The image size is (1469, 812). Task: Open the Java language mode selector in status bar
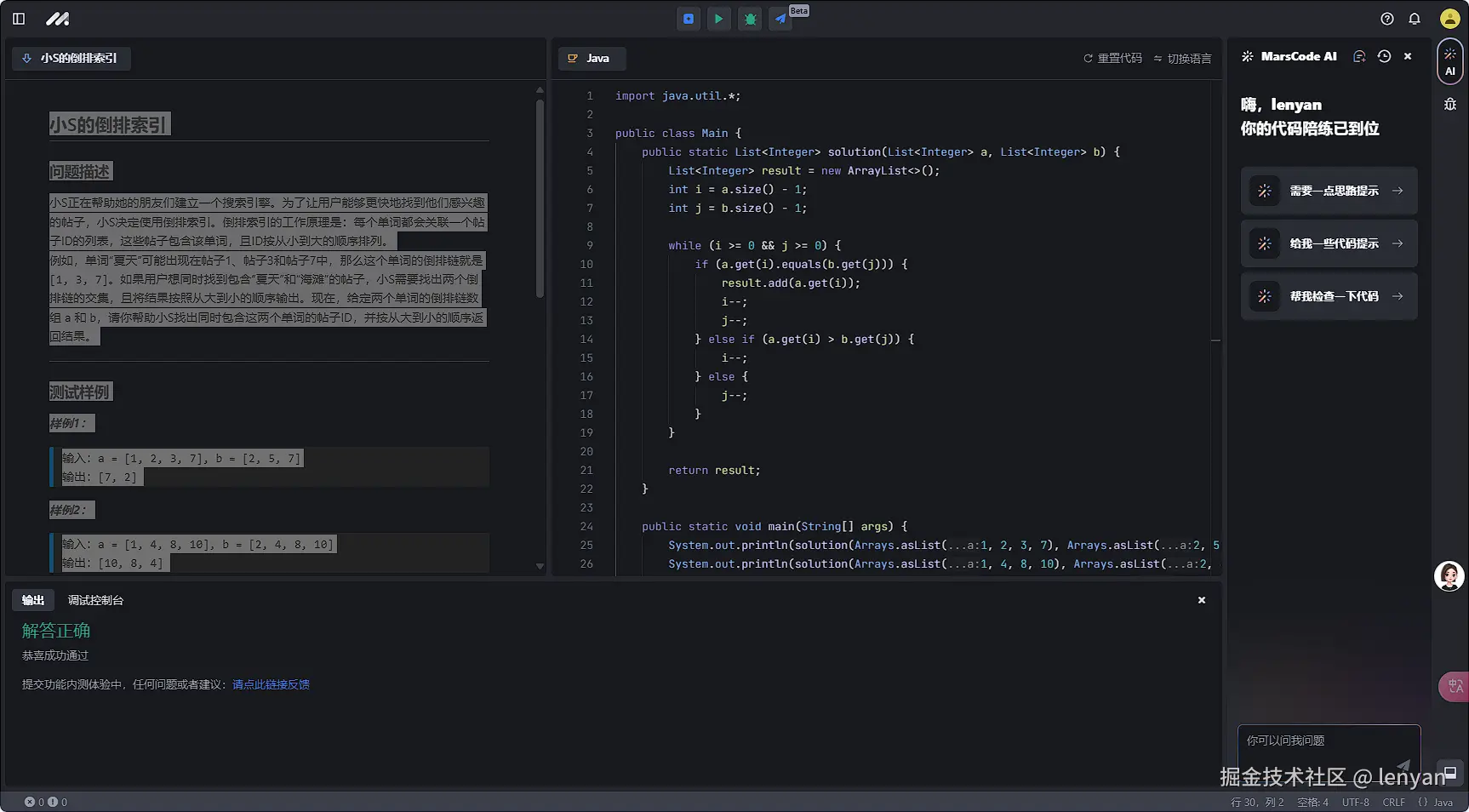click(x=1436, y=802)
